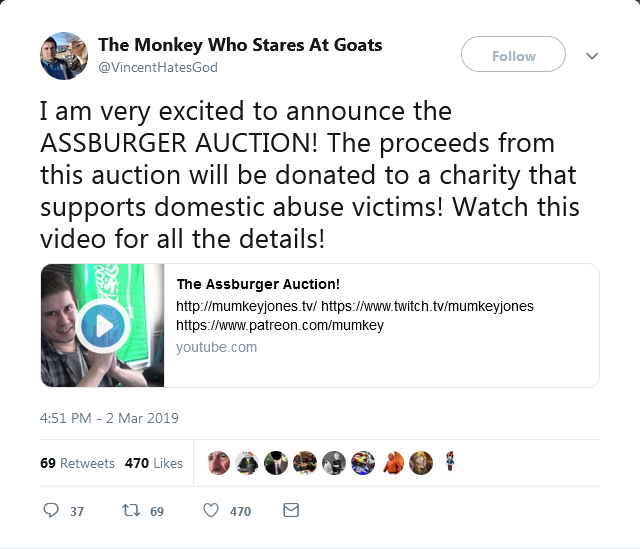
Task: Open the tweet author's profile picture
Action: pos(64,56)
